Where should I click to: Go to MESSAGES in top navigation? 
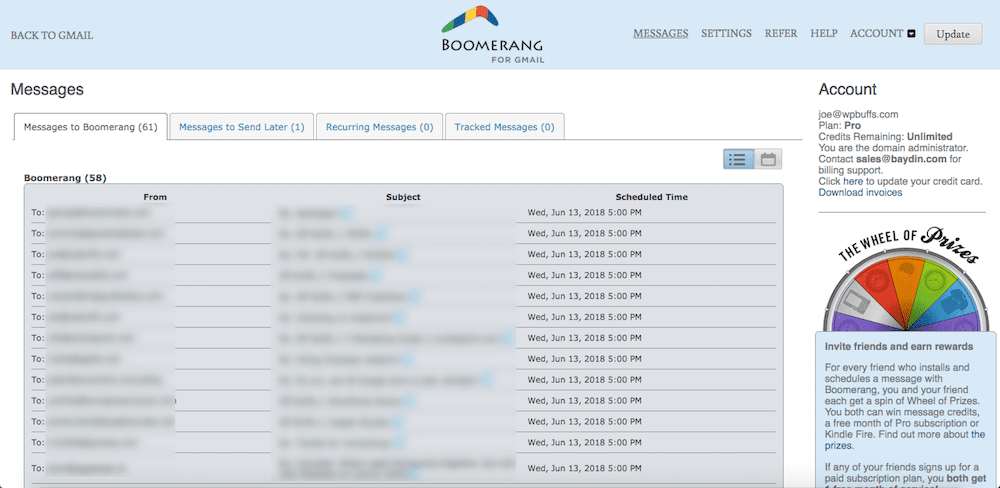(x=661, y=34)
